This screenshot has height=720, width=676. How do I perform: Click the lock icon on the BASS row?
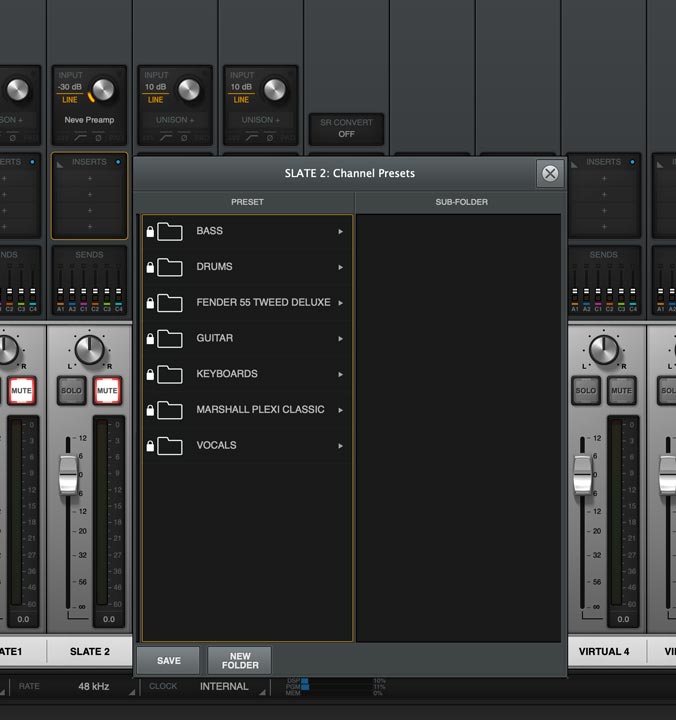click(150, 231)
